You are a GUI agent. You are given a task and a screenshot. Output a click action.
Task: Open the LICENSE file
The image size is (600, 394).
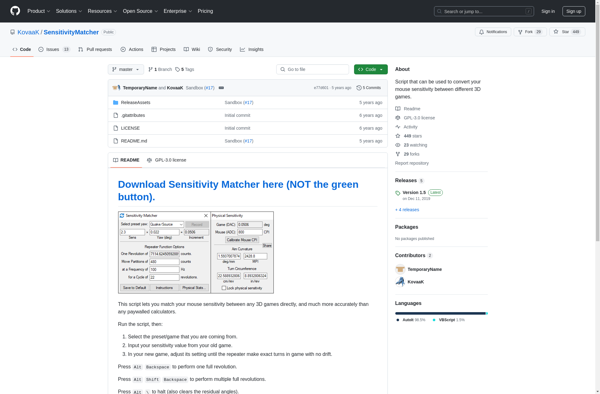coord(130,128)
